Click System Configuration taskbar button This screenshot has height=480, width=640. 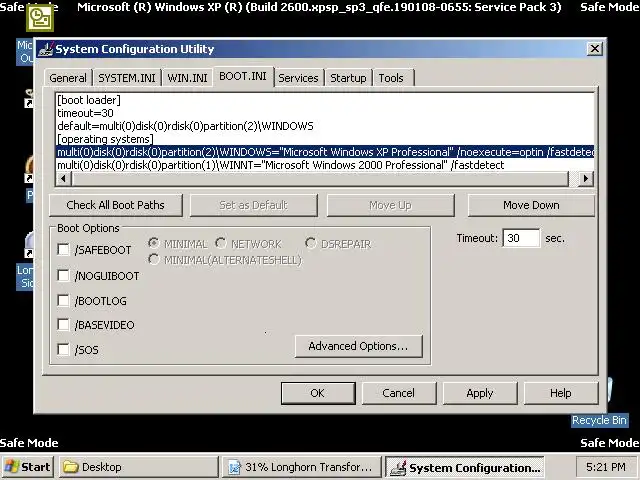click(465, 467)
